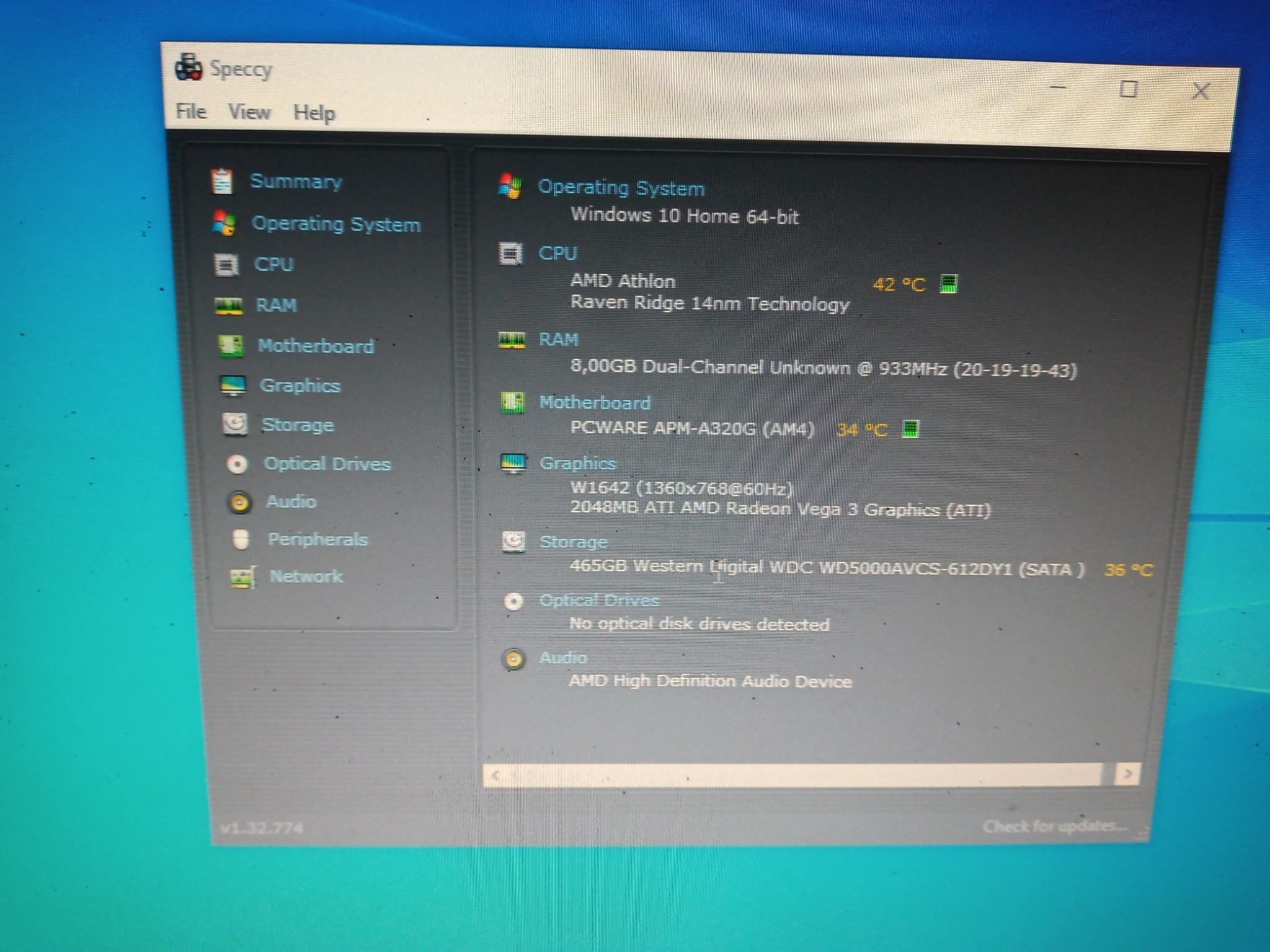The image size is (1270, 952).
Task: Click the CPU heading in summary pane
Action: 557,253
